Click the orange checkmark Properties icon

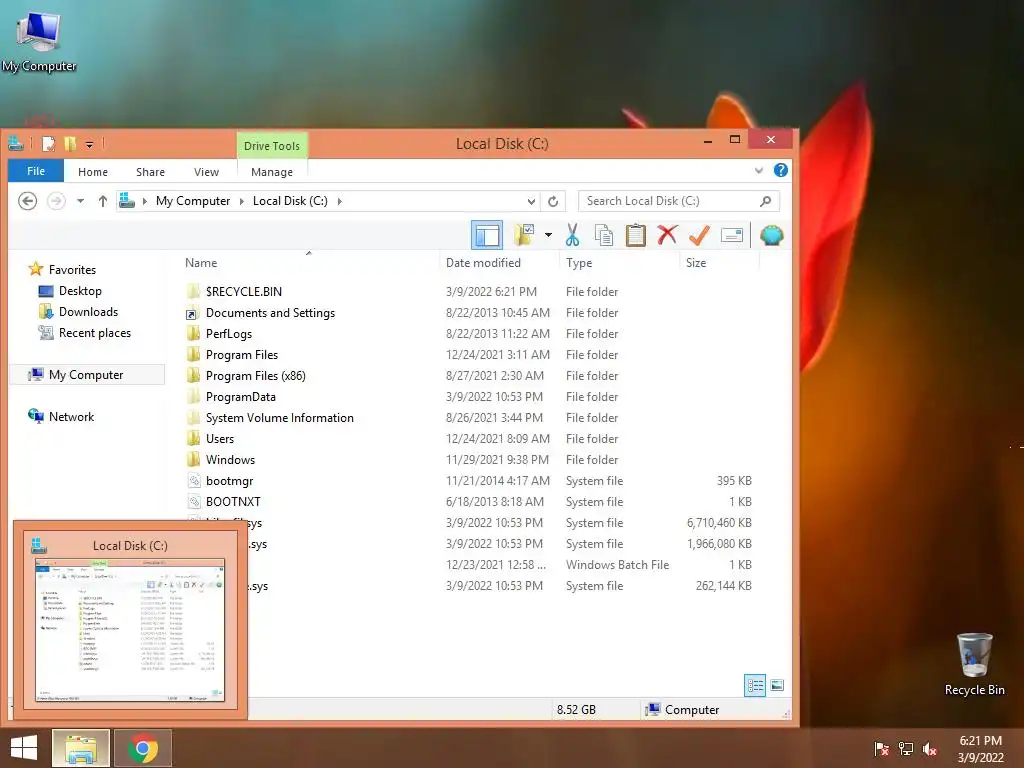point(699,235)
